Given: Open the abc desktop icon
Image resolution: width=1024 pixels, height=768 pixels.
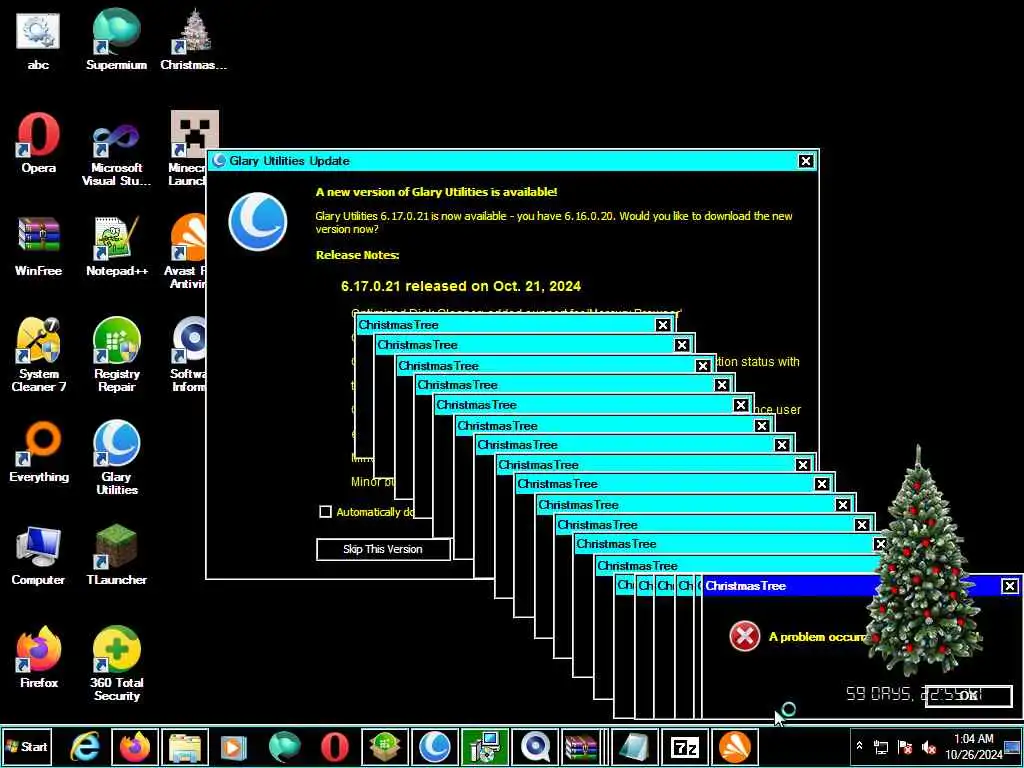Looking at the screenshot, I should click(38, 39).
